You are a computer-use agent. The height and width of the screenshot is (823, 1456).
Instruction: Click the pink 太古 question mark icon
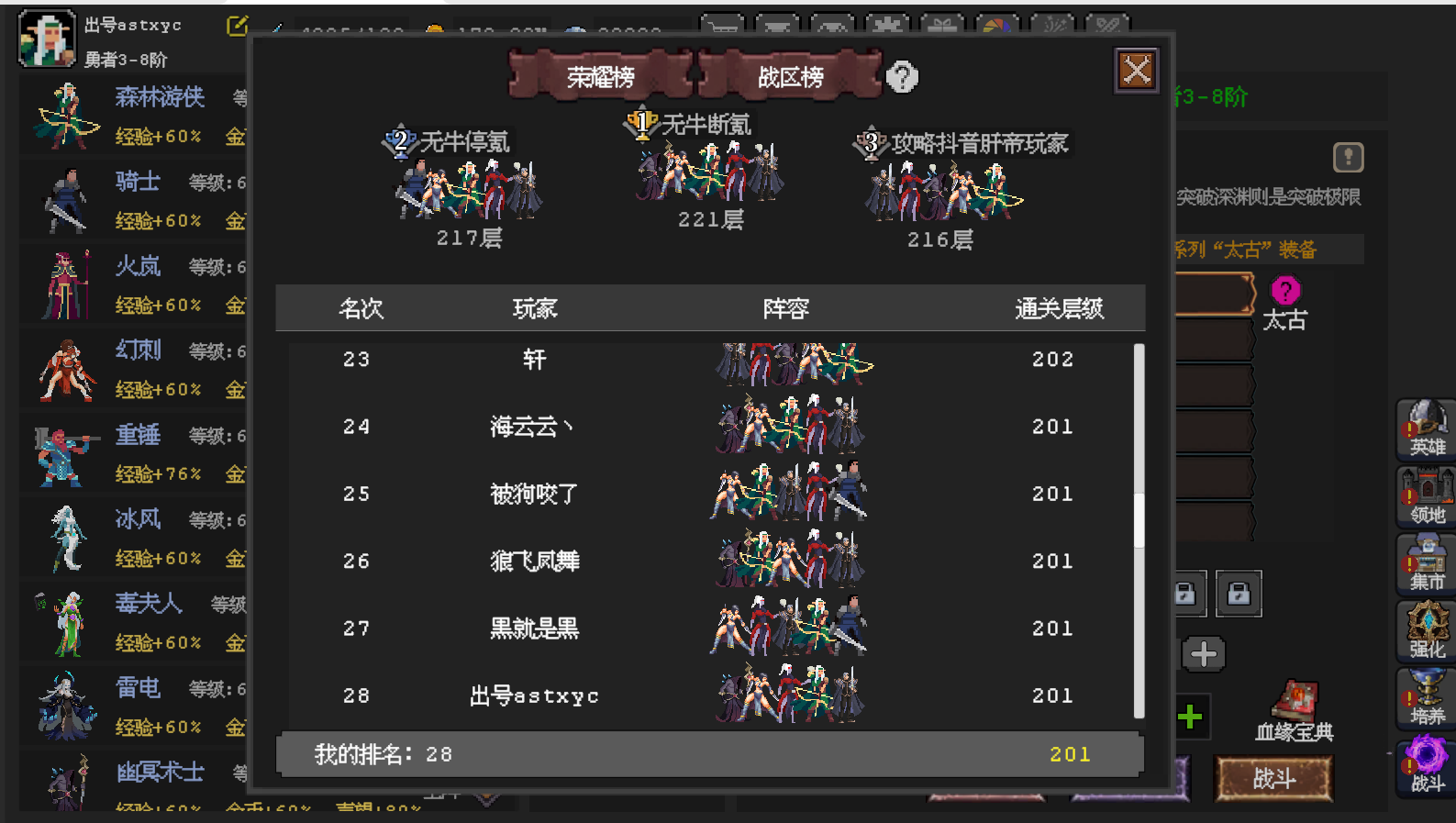[x=1285, y=291]
